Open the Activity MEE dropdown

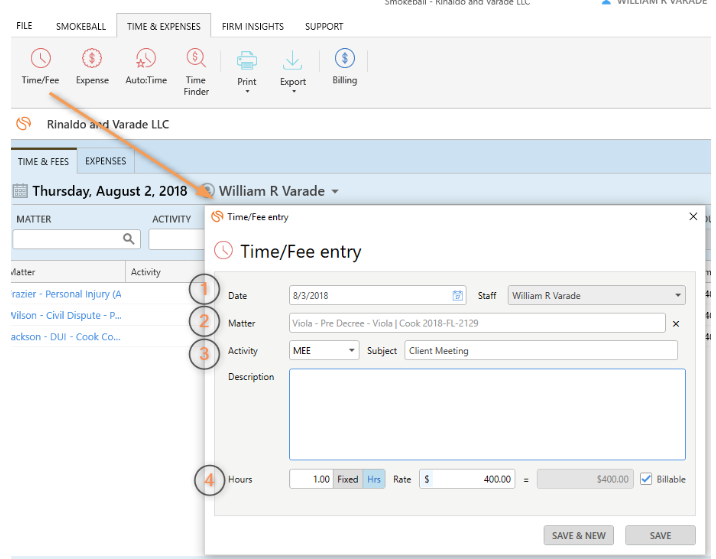coord(352,350)
